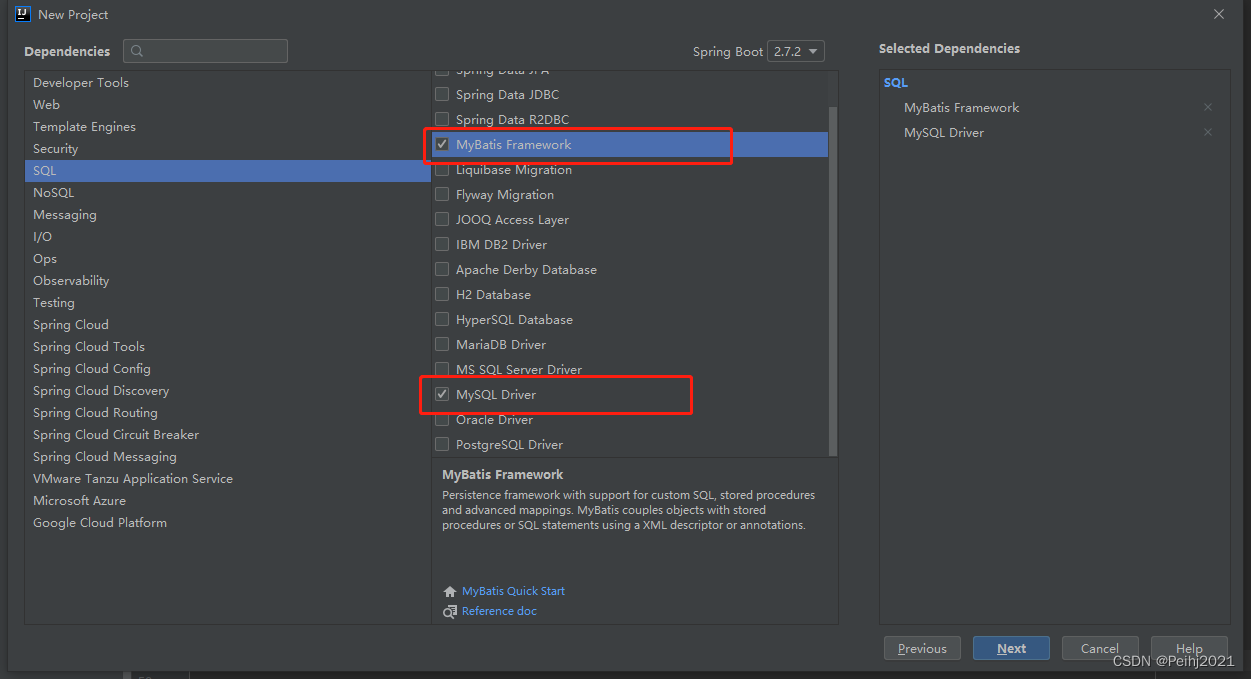Uncheck the MySQL Driver checkbox
The image size is (1251, 679).
pos(442,394)
